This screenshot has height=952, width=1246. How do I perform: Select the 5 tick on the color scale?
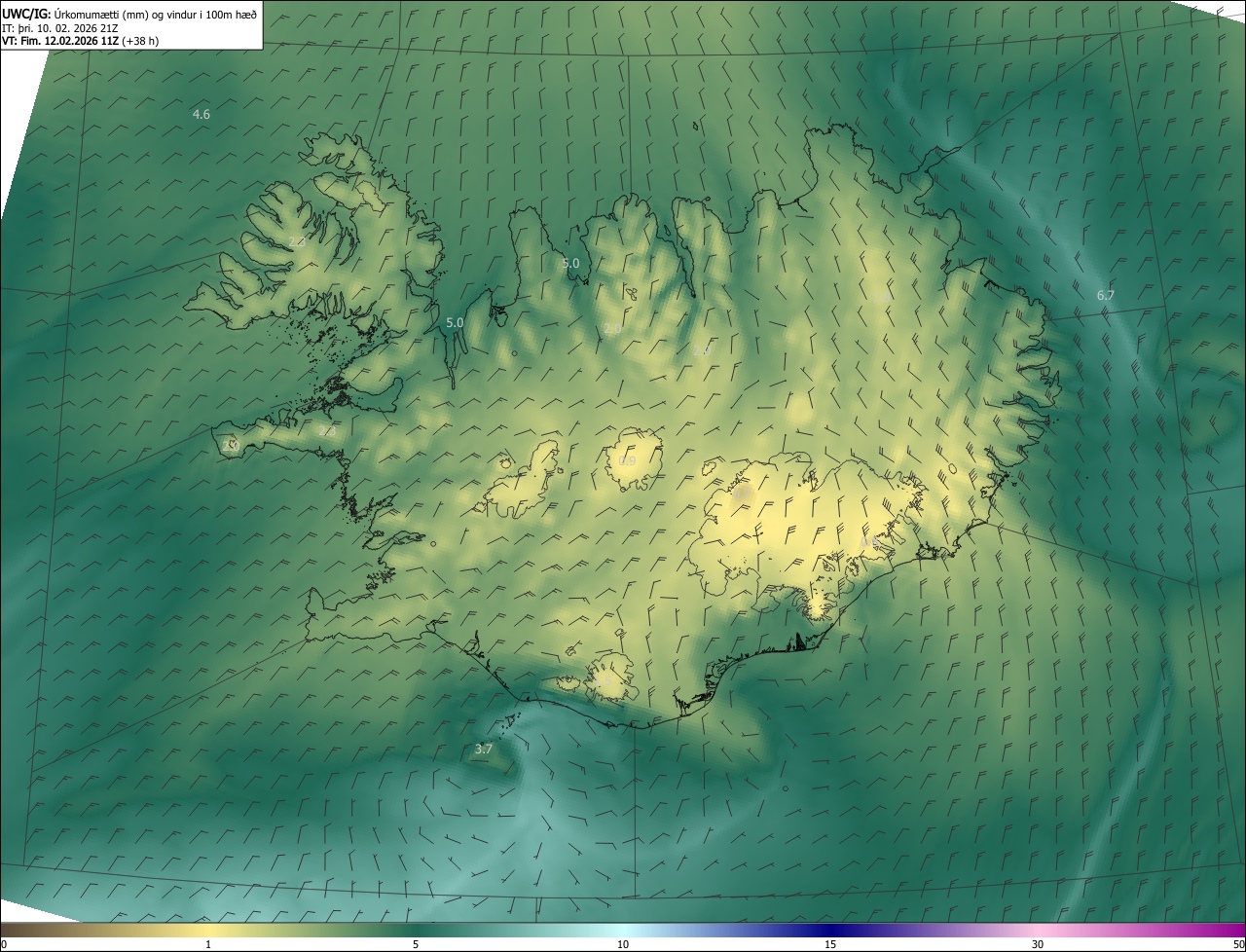[416, 944]
